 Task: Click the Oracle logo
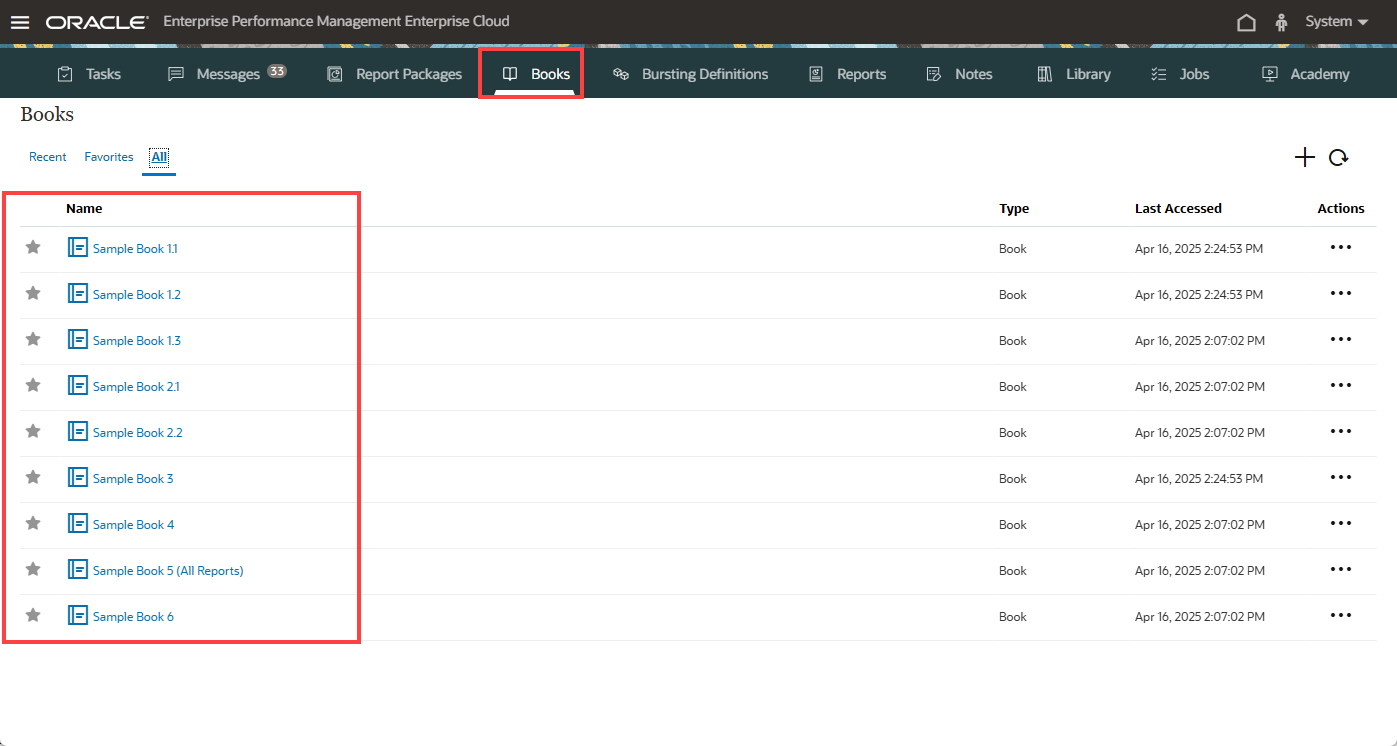point(97,22)
